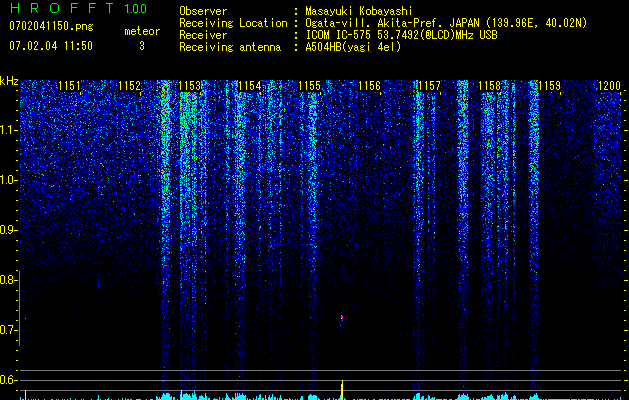Click the 0.9 kHz frequency label
The width and height of the screenshot is (629, 400).
(9, 230)
